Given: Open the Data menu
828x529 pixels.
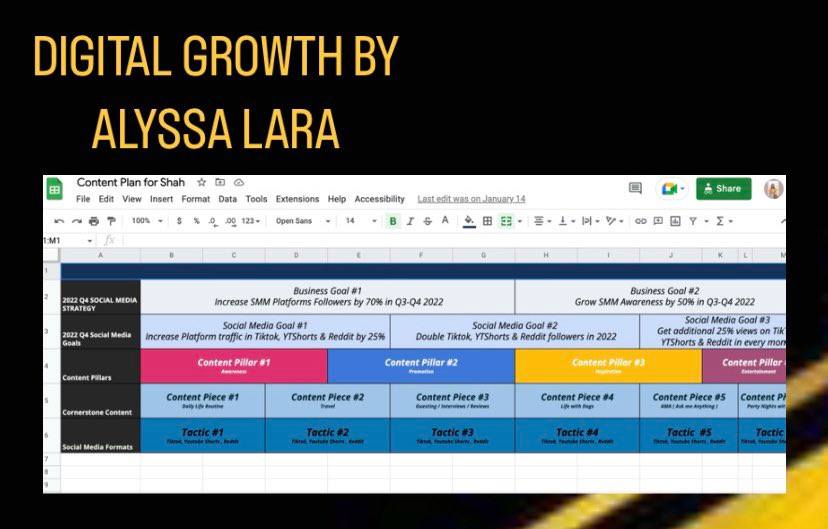Looking at the screenshot, I should coord(227,199).
